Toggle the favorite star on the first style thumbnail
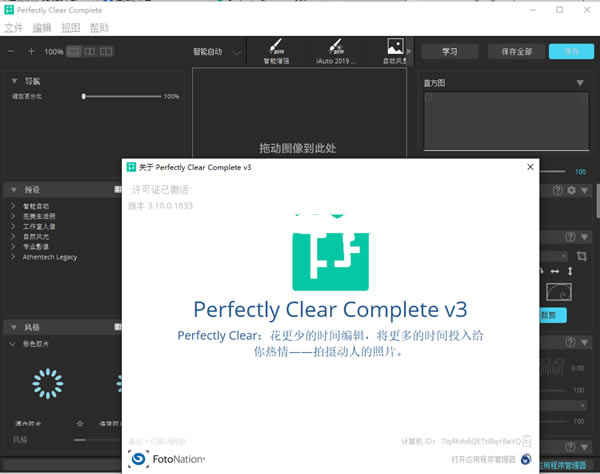Image resolution: width=600 pixels, height=474 pixels. click(80, 424)
